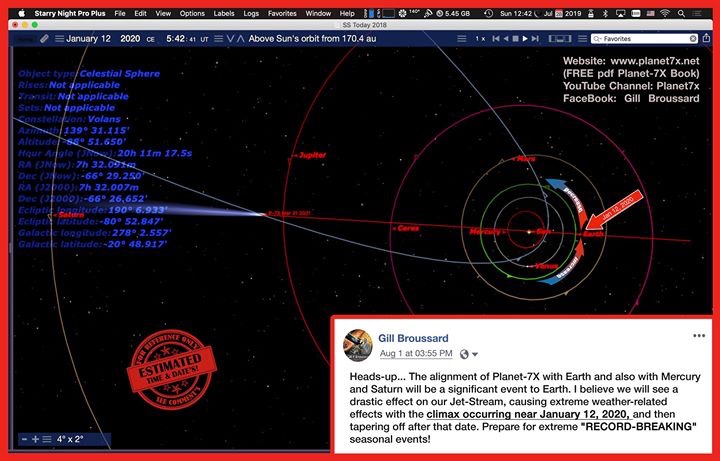Click the AirPlay display icon in menu bar
Screen dimensions: 720x461
(x=620, y=13)
